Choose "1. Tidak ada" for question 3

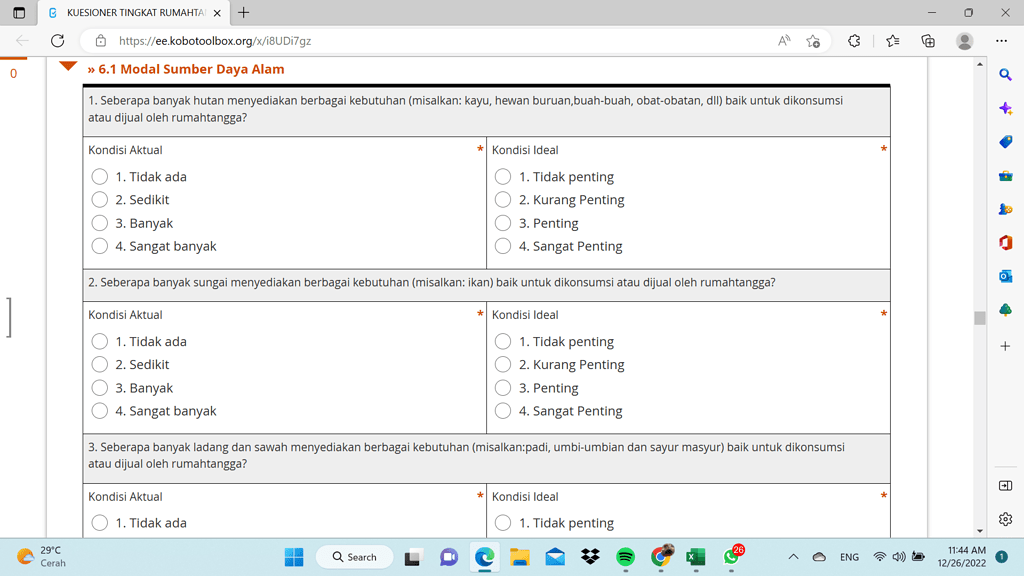[99, 522]
